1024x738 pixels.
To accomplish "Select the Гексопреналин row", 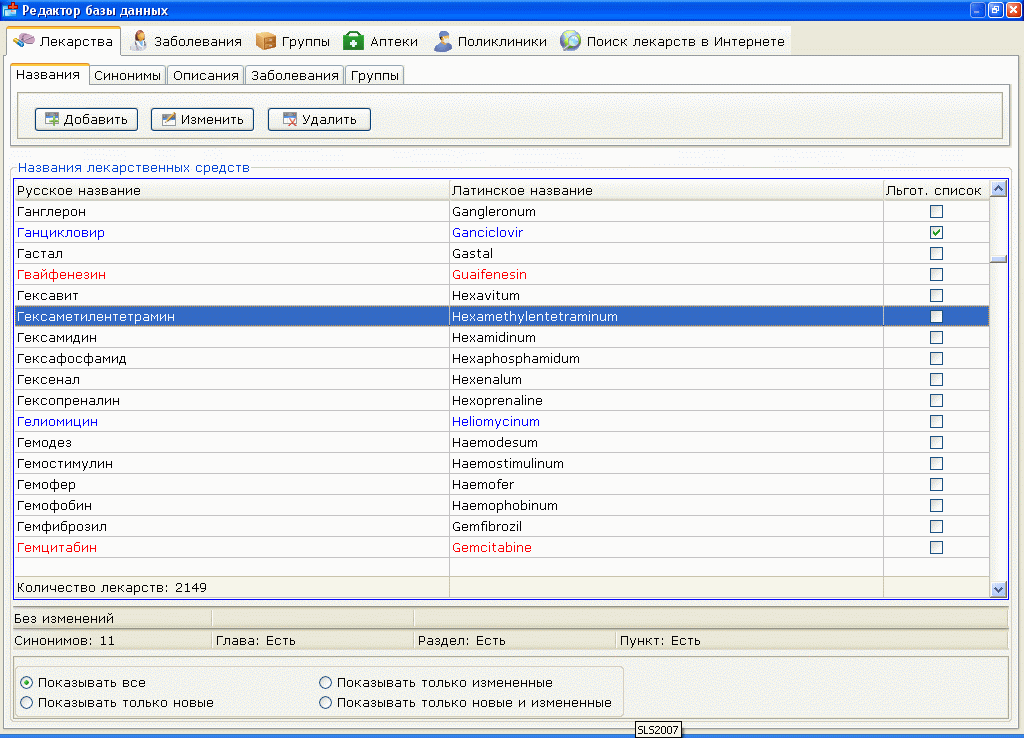I will (502, 400).
